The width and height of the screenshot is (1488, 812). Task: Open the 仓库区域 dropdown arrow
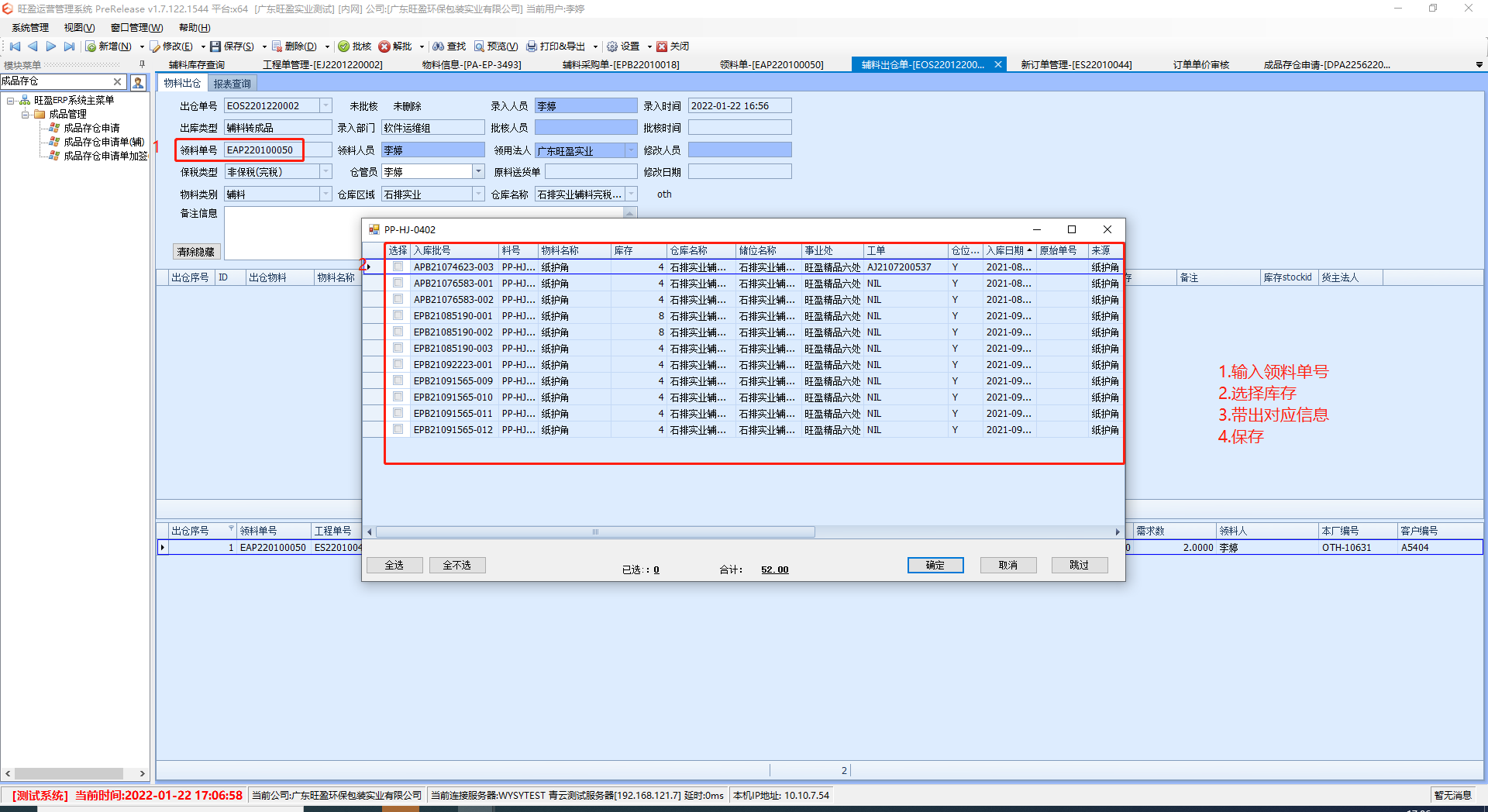(x=478, y=194)
